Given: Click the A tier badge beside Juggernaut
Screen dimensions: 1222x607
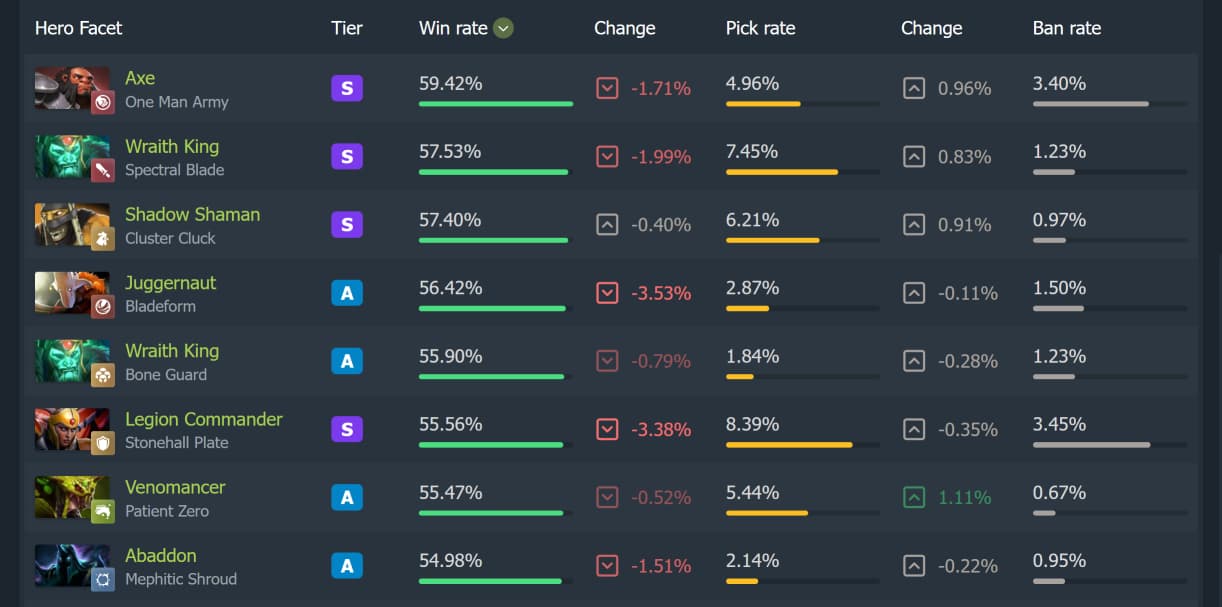Looking at the screenshot, I should coord(347,293).
